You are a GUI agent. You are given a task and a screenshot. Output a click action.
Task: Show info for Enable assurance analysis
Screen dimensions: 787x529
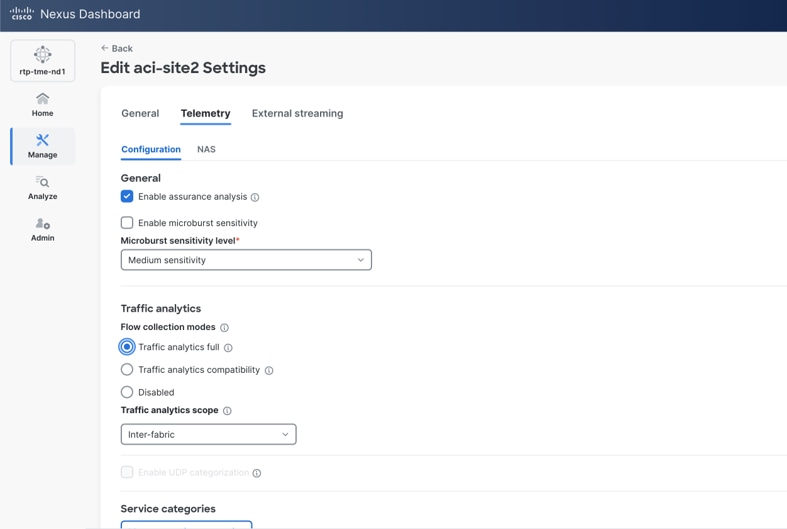point(255,197)
